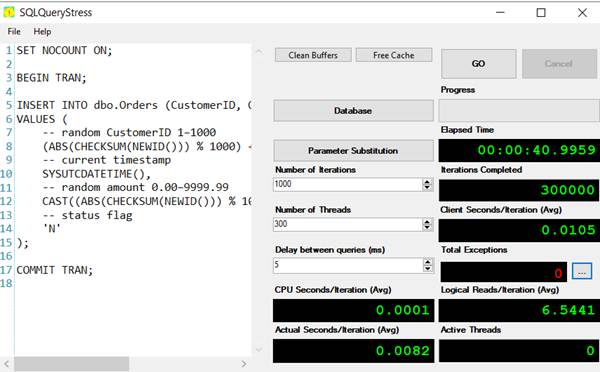Focus the Number of Iterations field
600x372 pixels.
coord(347,184)
